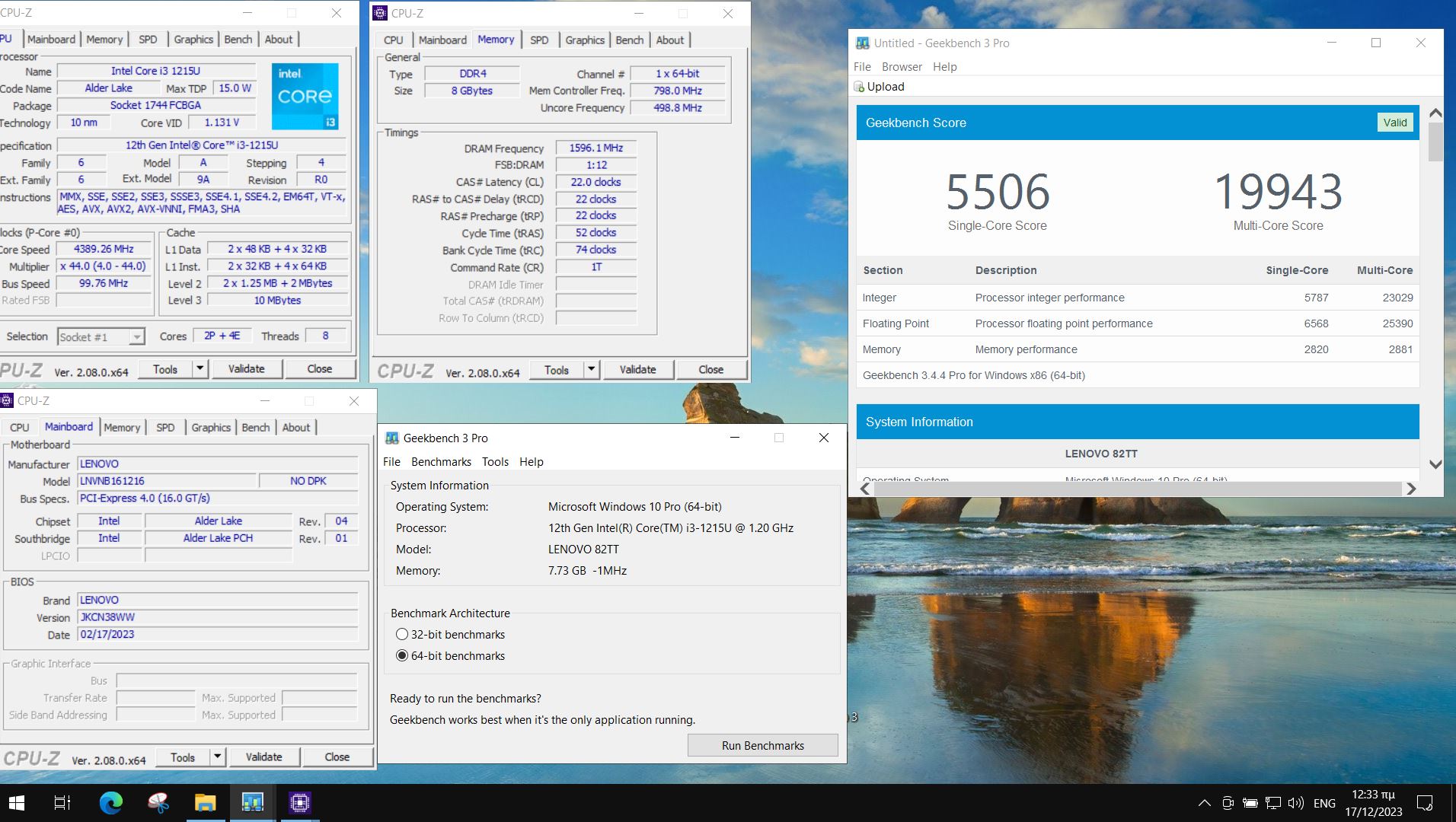Viewport: 1456px width, 822px height.
Task: Click the Upload icon in Geekbench results
Action: 859,87
